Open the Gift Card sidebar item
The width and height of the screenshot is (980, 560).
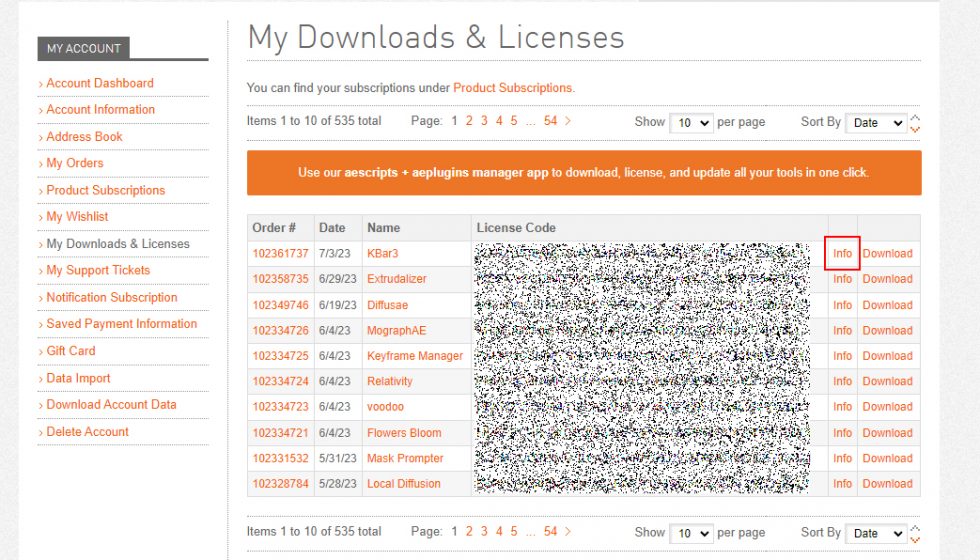[x=71, y=351]
